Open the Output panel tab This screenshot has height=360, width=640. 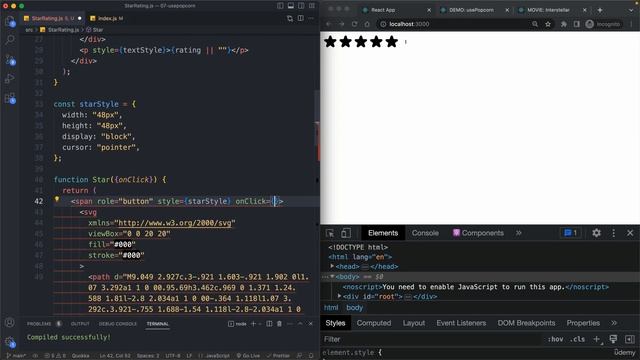[80, 324]
